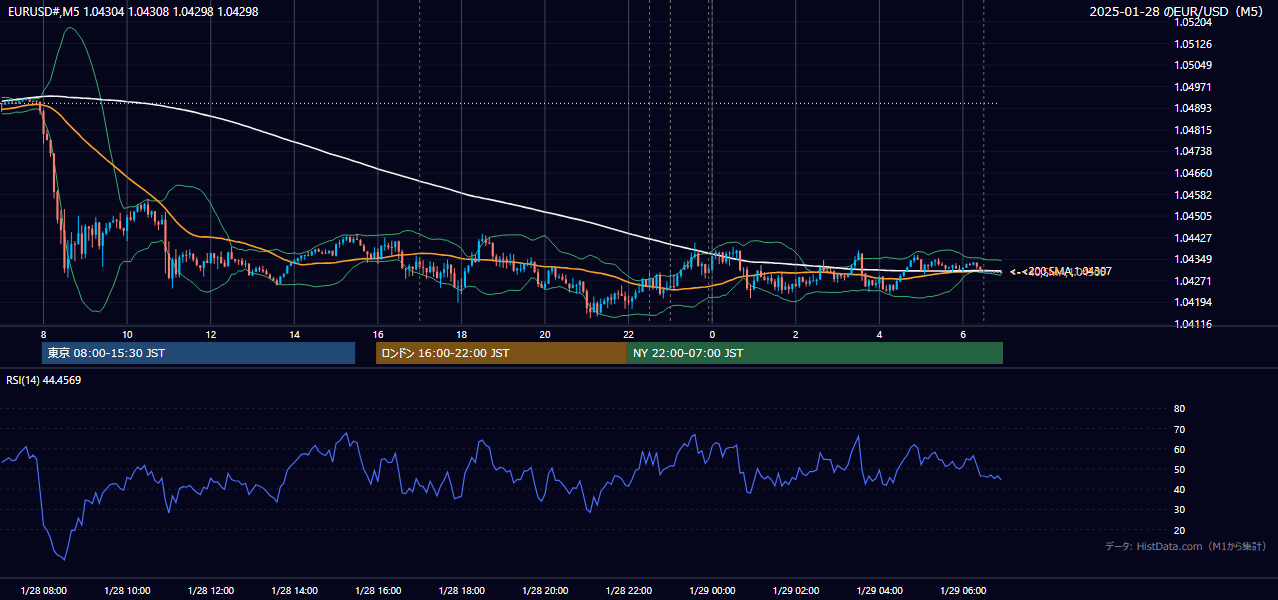Click price axis value 1.05049
The image size is (1278, 600).
point(1193,65)
